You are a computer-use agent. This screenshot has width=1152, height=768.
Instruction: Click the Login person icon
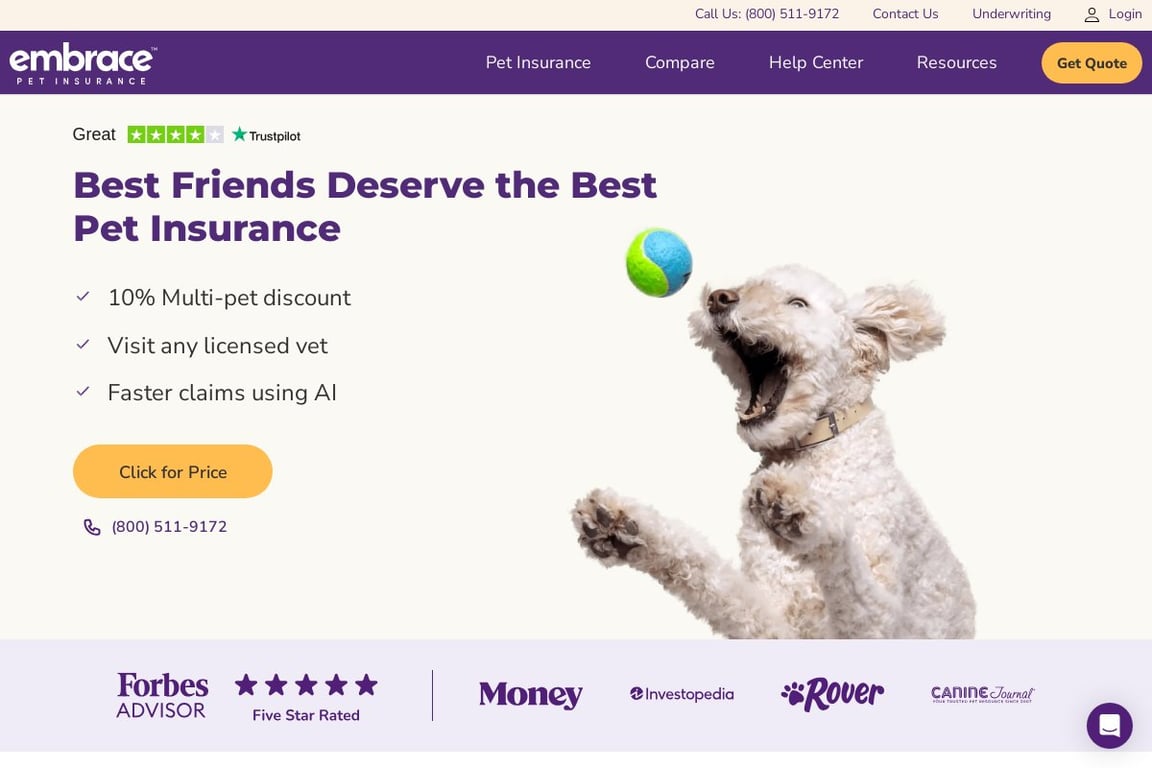(1091, 14)
